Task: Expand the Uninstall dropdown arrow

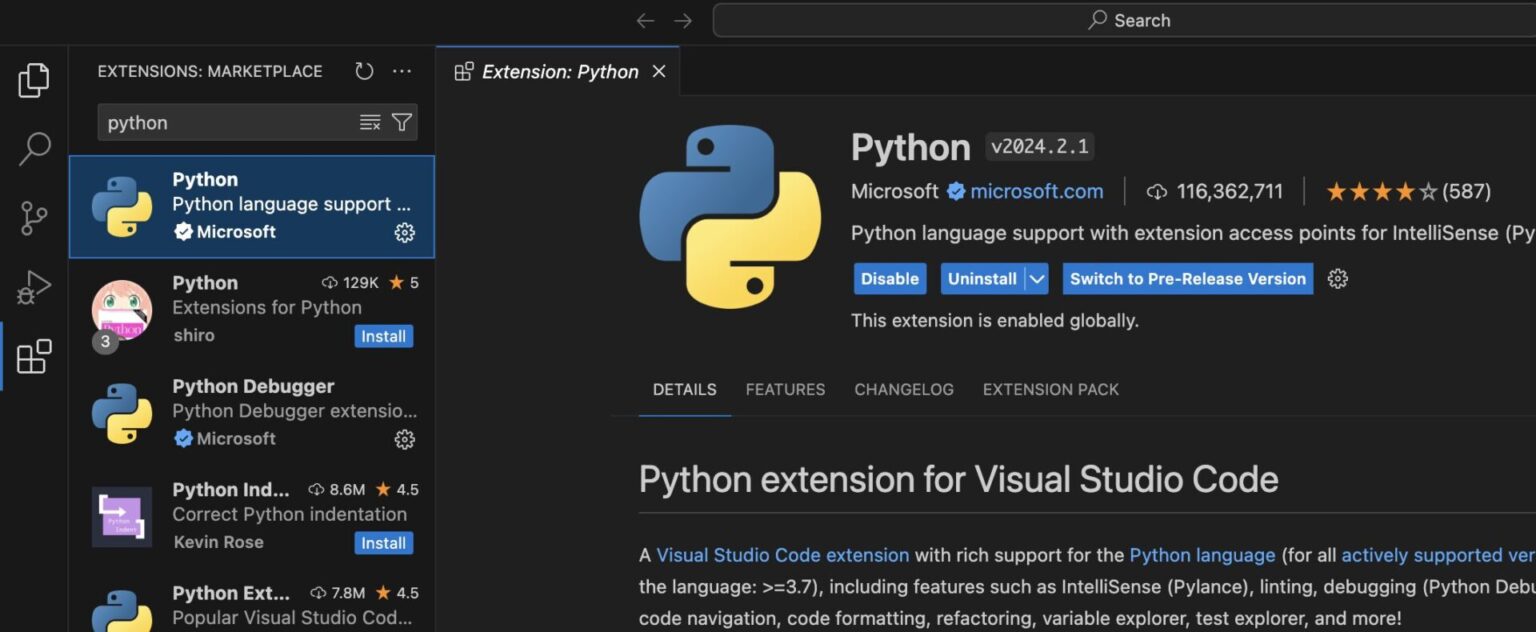Action: pos(1037,278)
